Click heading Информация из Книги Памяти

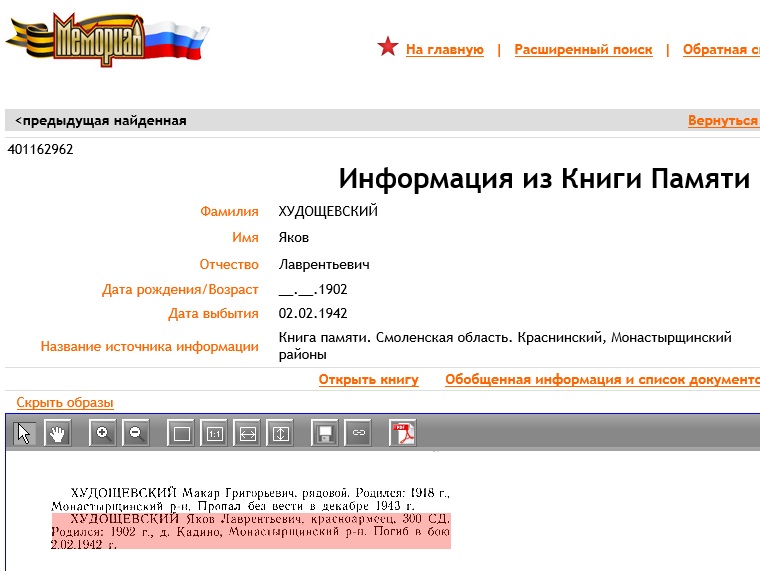[544, 178]
